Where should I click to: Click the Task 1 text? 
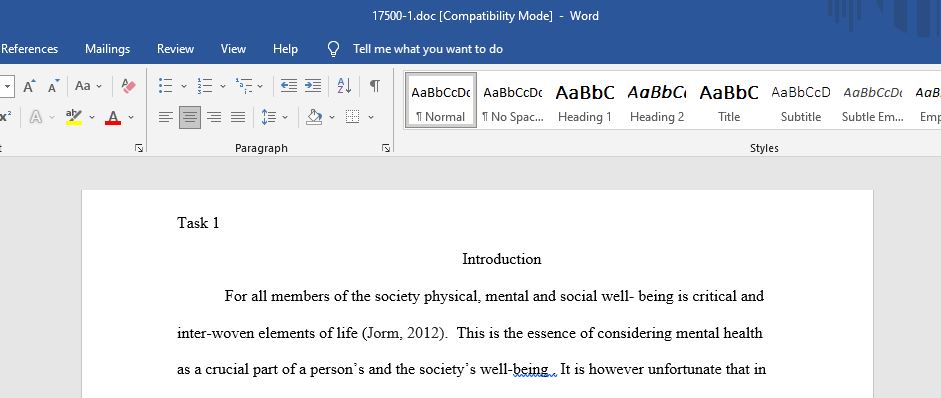198,223
